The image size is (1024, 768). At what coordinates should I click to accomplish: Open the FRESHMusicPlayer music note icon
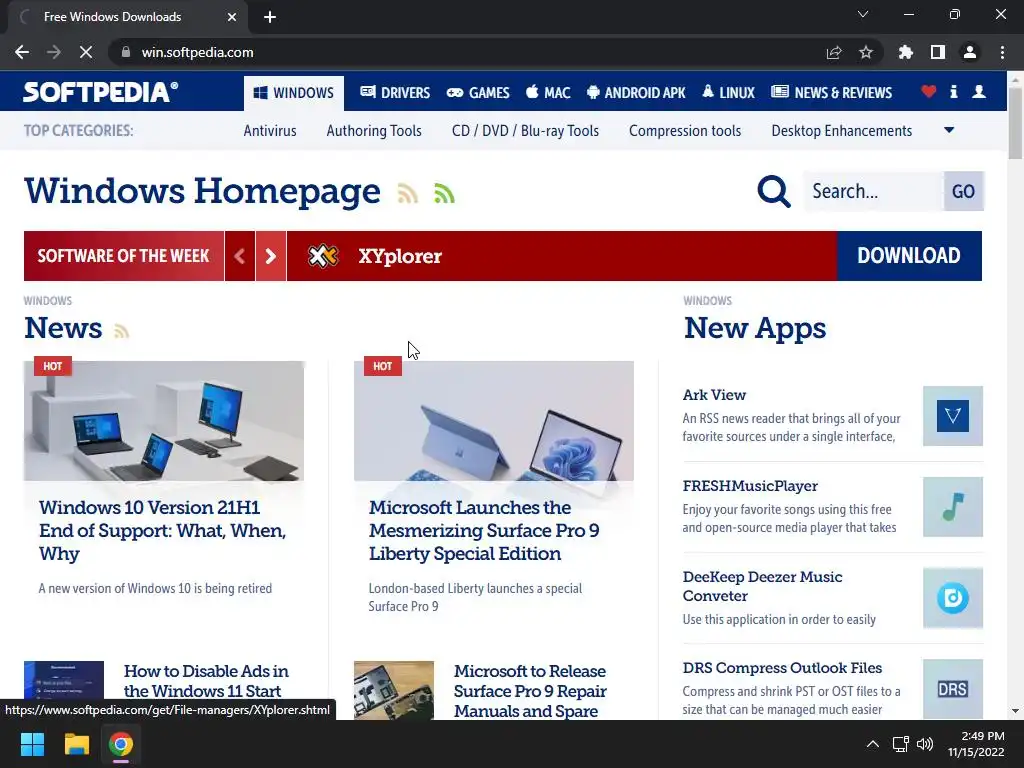pos(952,507)
